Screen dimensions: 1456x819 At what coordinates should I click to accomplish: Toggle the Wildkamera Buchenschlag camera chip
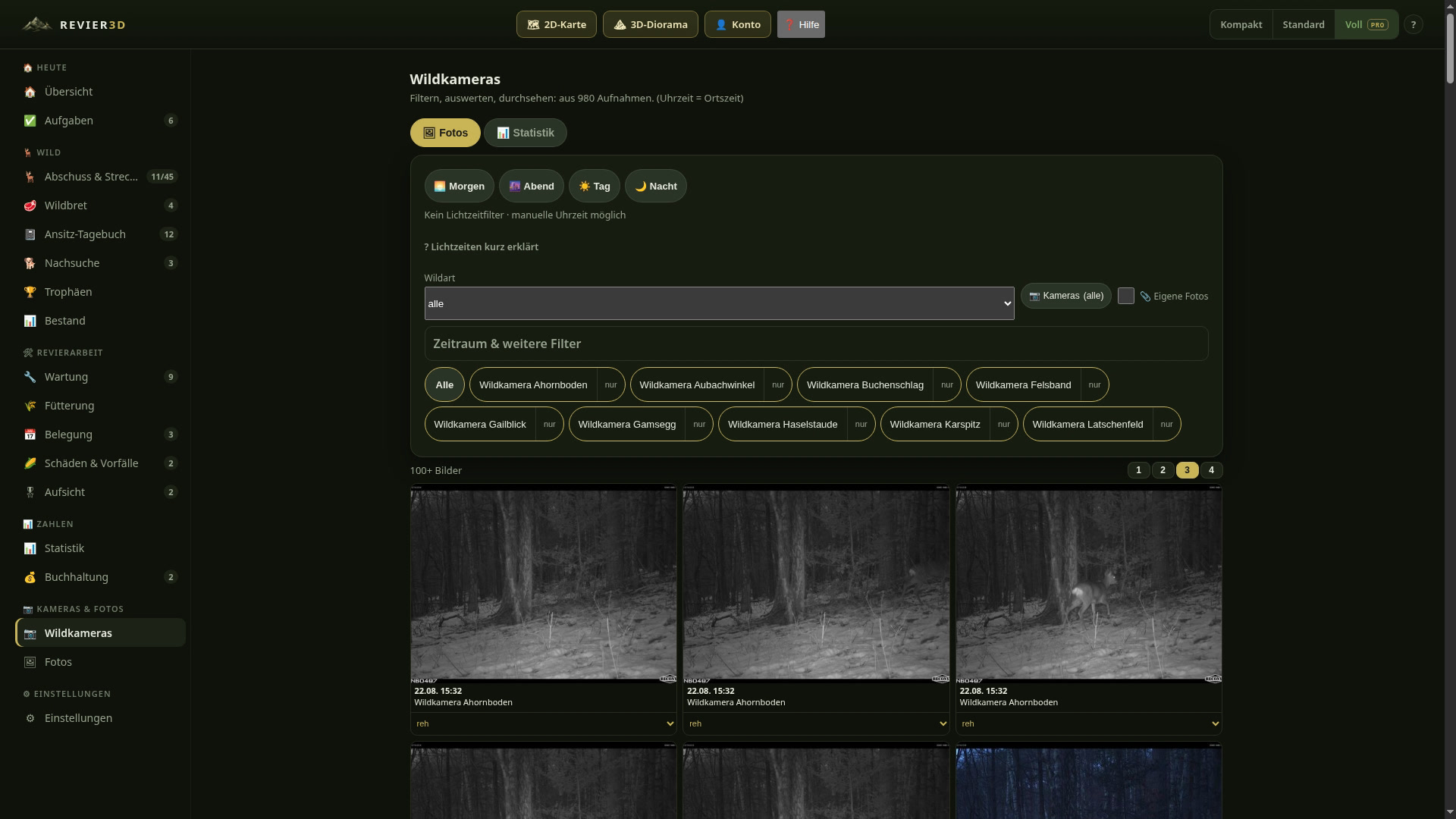865,384
